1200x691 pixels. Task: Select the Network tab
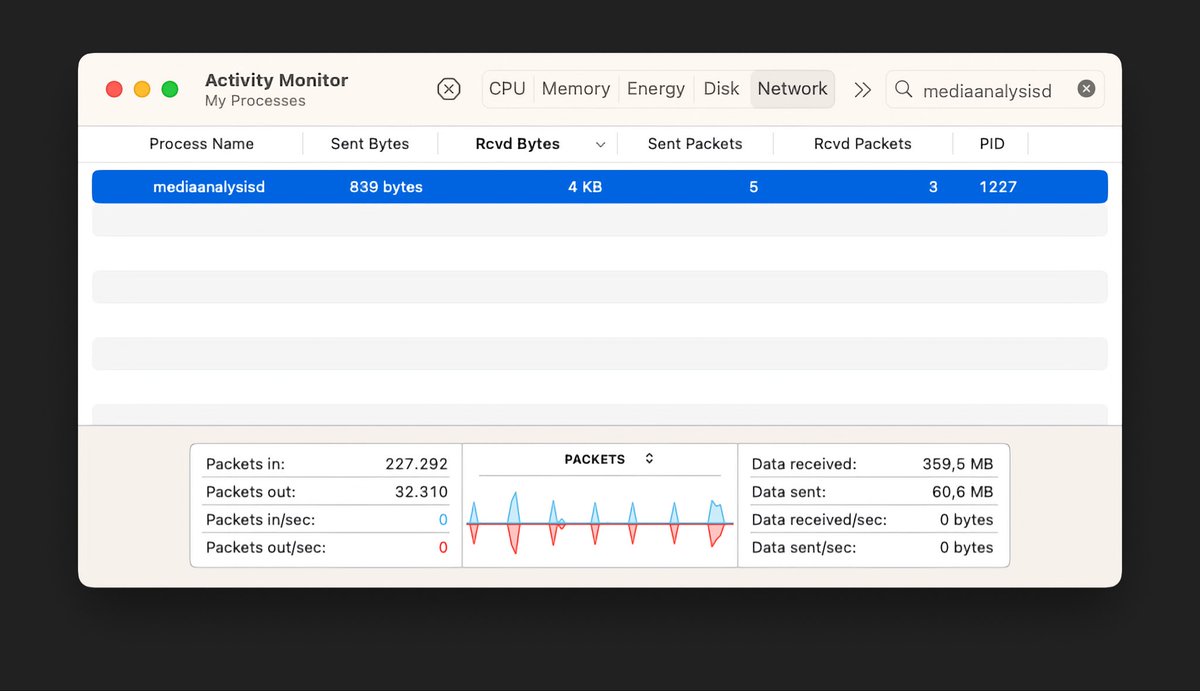(792, 89)
